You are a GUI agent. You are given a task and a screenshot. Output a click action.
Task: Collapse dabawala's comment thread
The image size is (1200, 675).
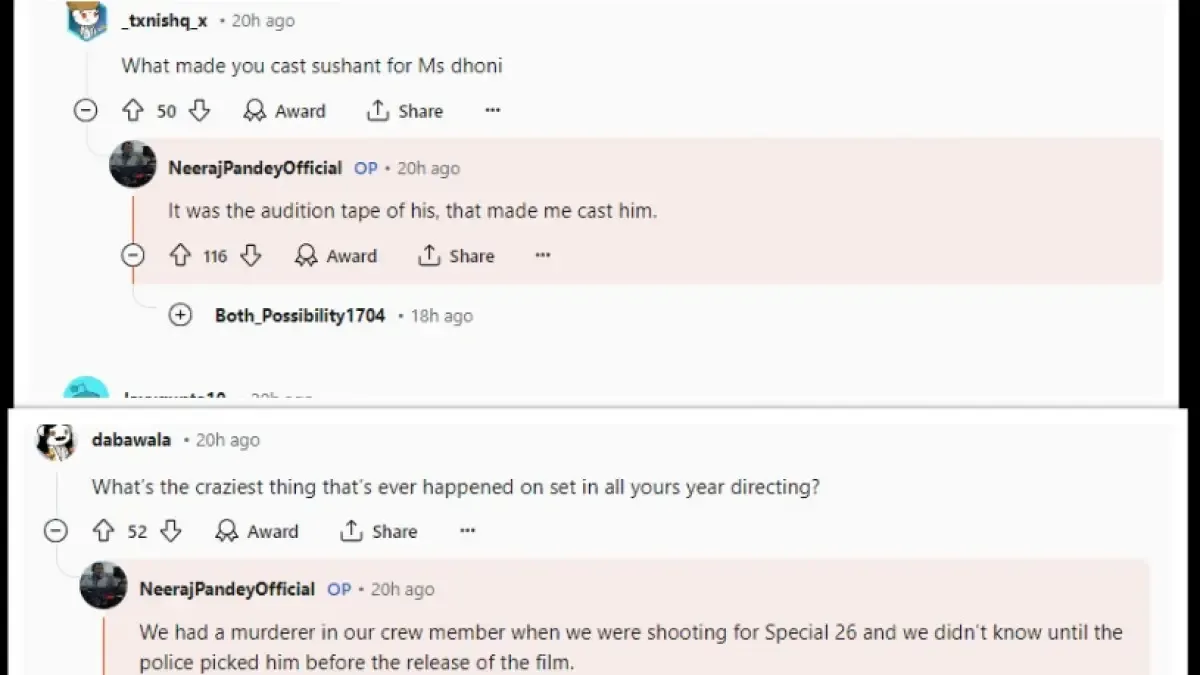tap(56, 531)
